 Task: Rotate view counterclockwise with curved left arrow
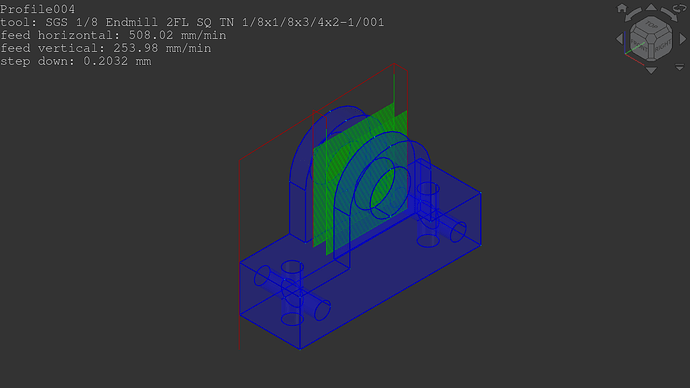click(x=633, y=15)
